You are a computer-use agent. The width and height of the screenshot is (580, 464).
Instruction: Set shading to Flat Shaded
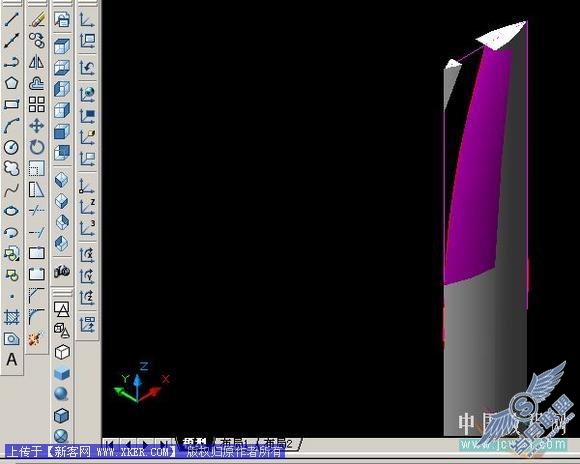62,373
